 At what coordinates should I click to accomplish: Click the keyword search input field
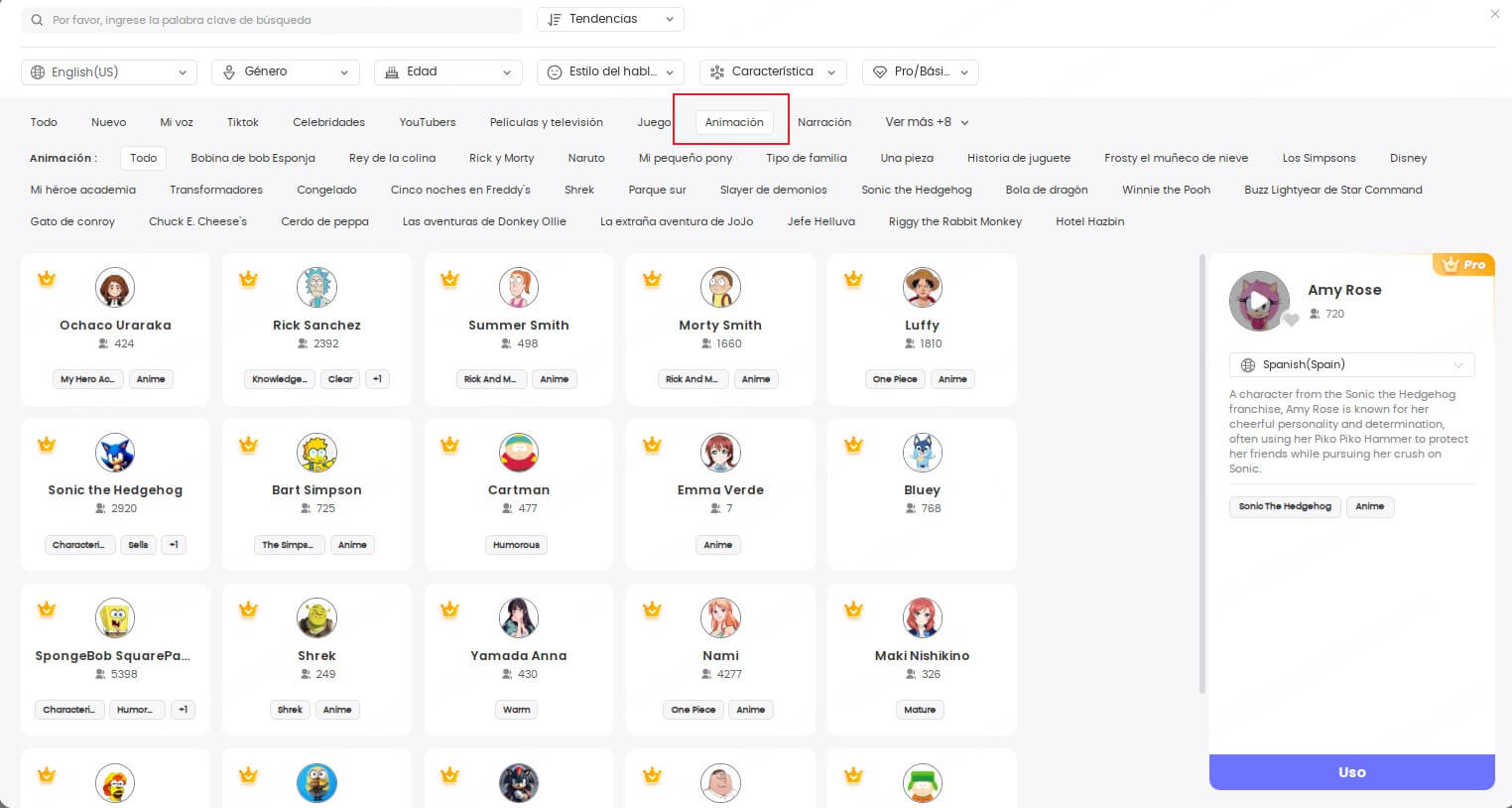pos(272,20)
